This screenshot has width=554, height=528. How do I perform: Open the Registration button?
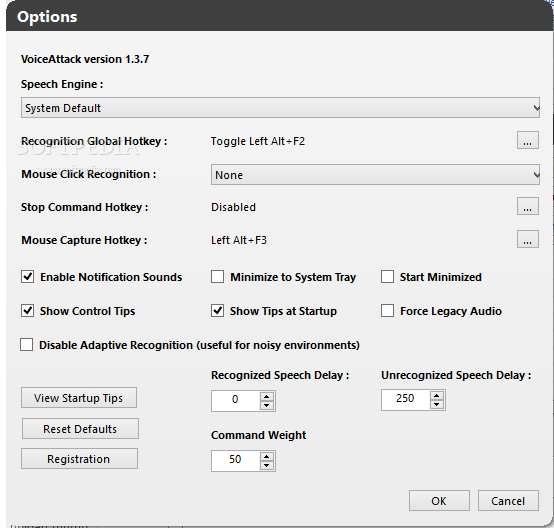(79, 459)
